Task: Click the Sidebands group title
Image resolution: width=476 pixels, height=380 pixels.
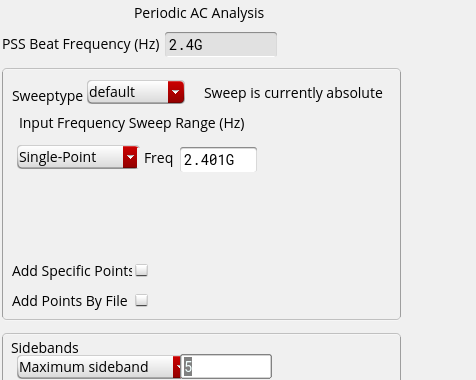Action: 45,348
